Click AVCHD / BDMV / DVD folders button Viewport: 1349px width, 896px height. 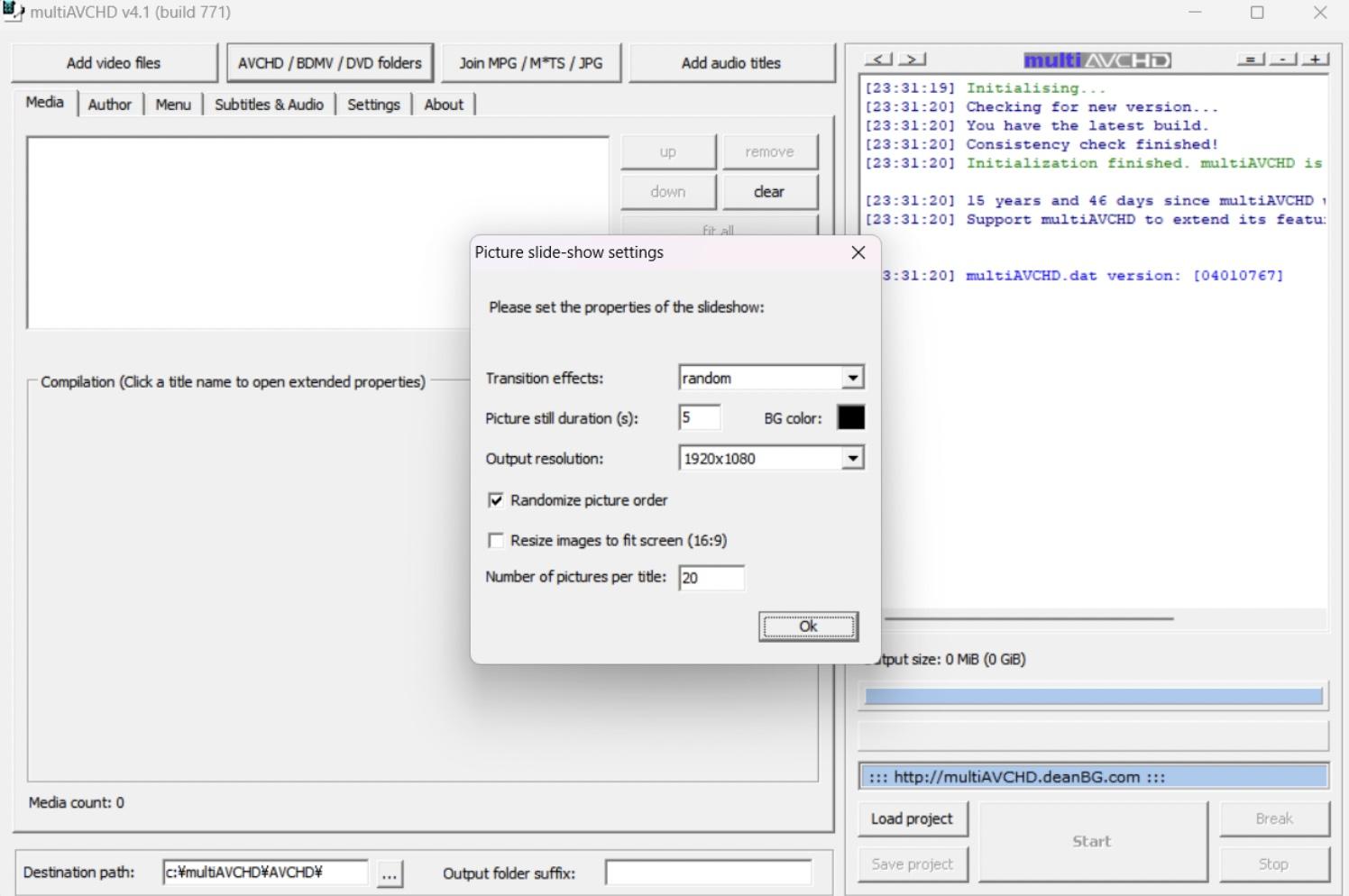[330, 63]
